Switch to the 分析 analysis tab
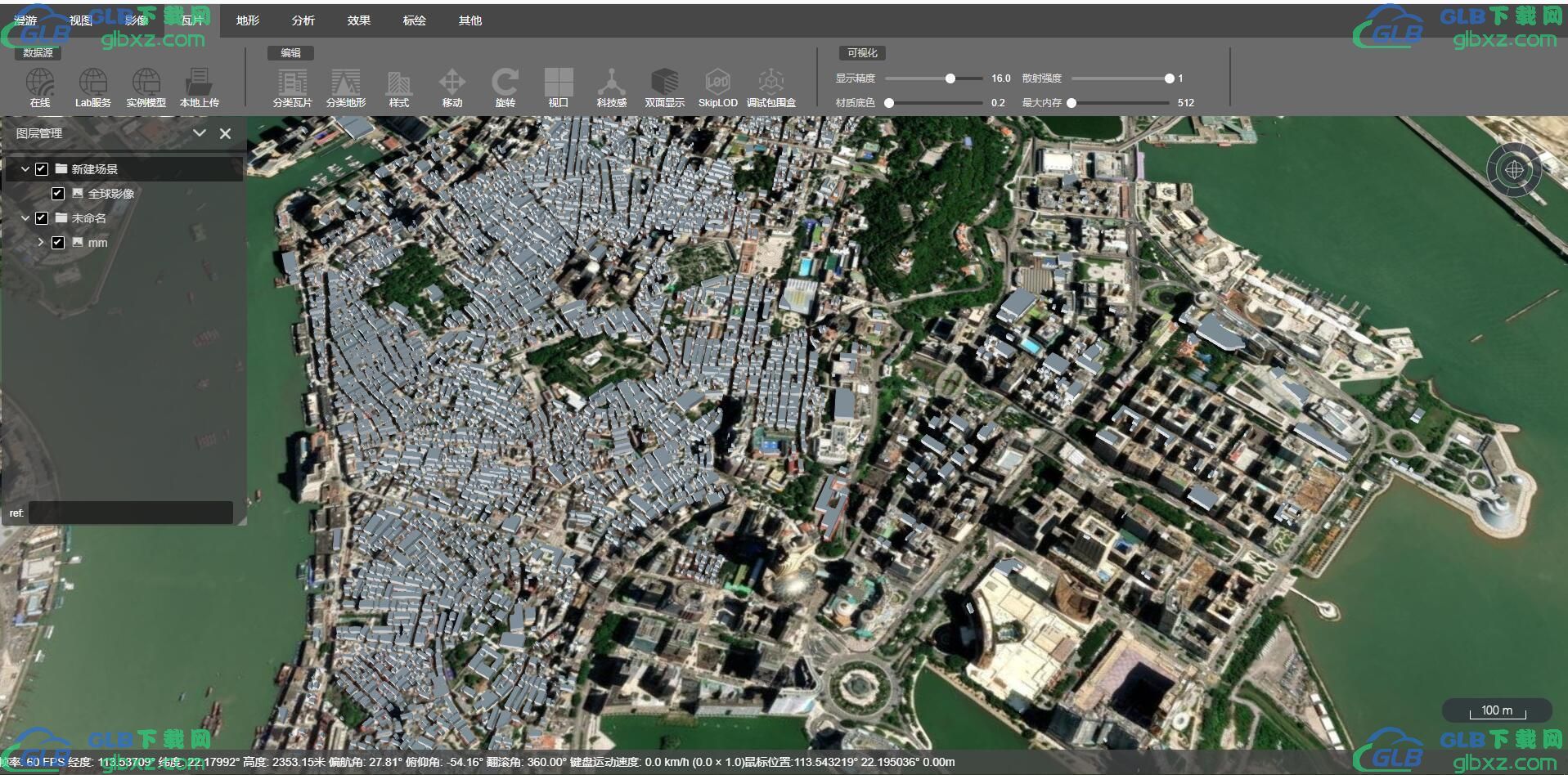 [303, 20]
